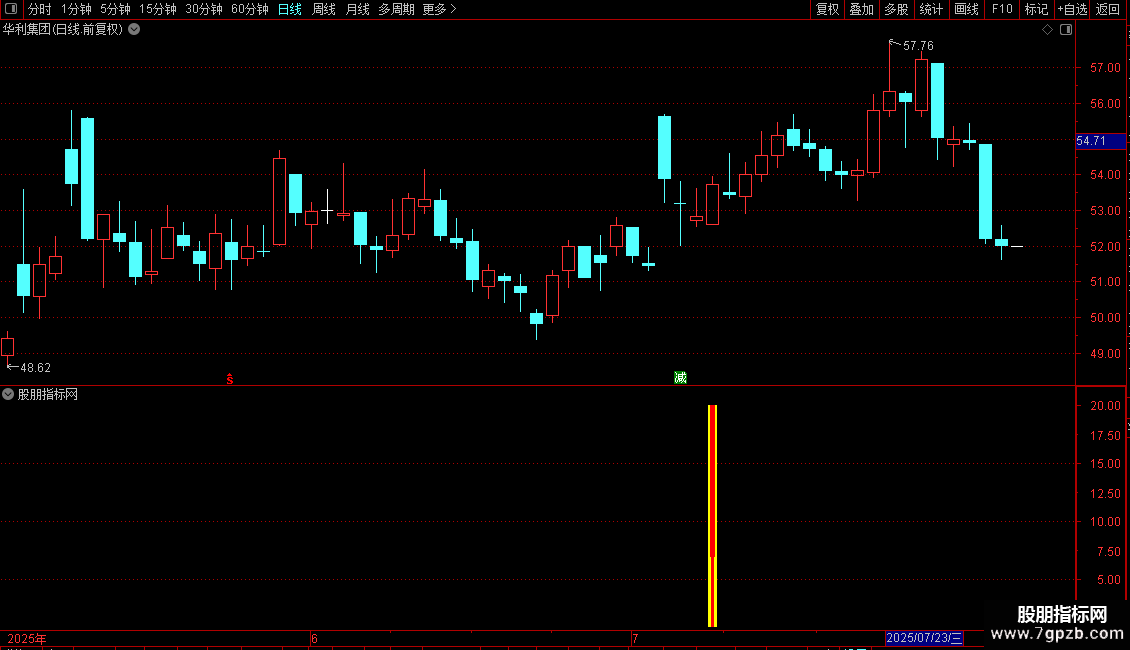
Task: Select the 15分钟 period tab
Action: [x=158, y=9]
